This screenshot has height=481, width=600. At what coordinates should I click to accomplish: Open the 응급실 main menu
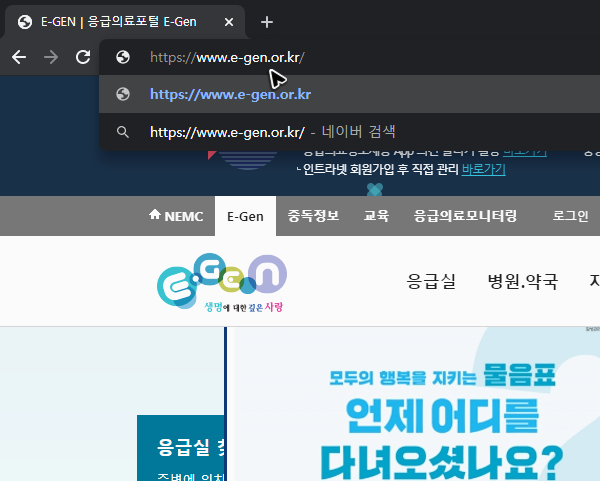tap(431, 281)
